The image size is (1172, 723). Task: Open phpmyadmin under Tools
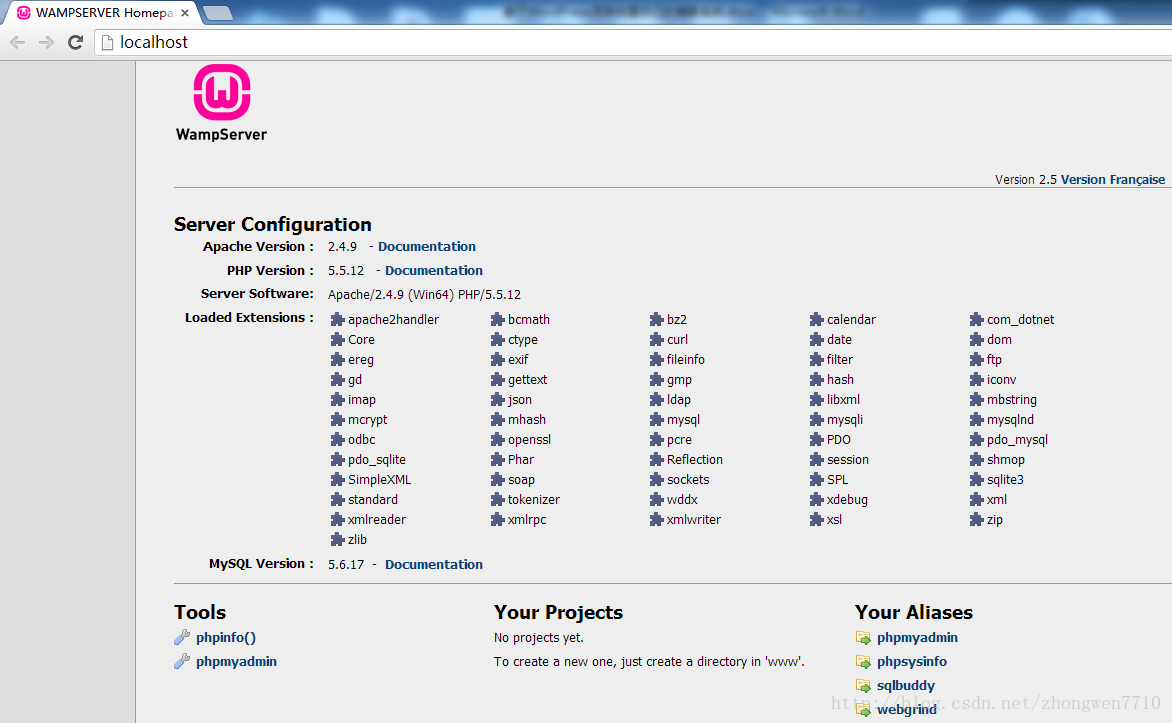click(236, 662)
